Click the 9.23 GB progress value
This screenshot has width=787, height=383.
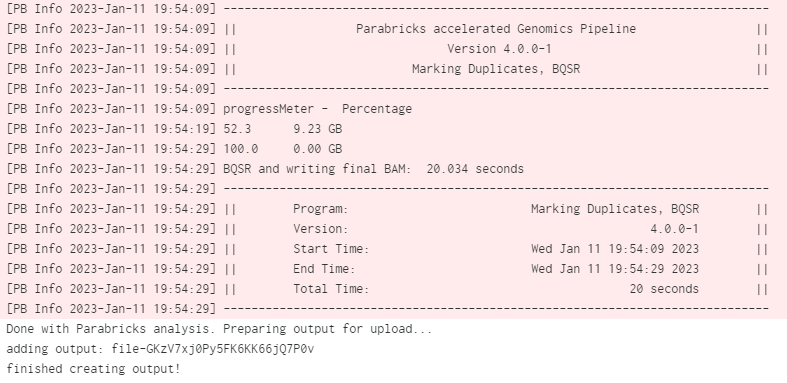[x=317, y=129]
